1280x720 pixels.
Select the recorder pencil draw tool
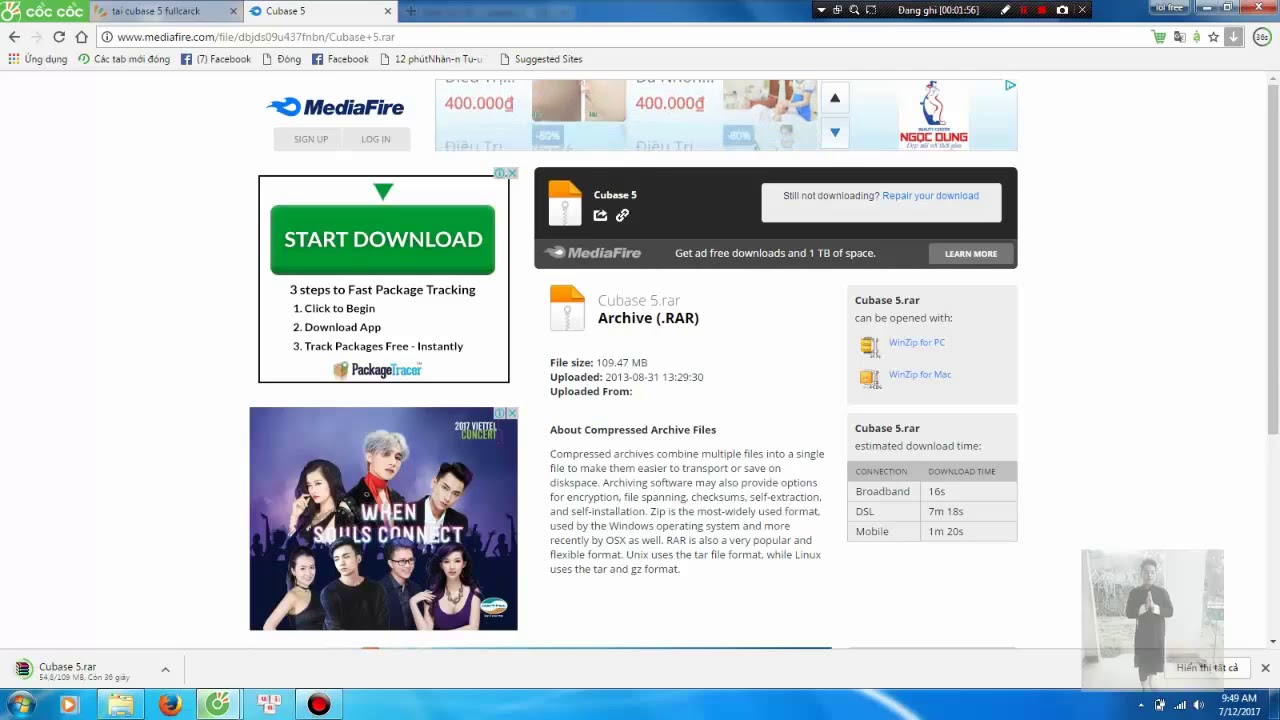coord(1006,10)
